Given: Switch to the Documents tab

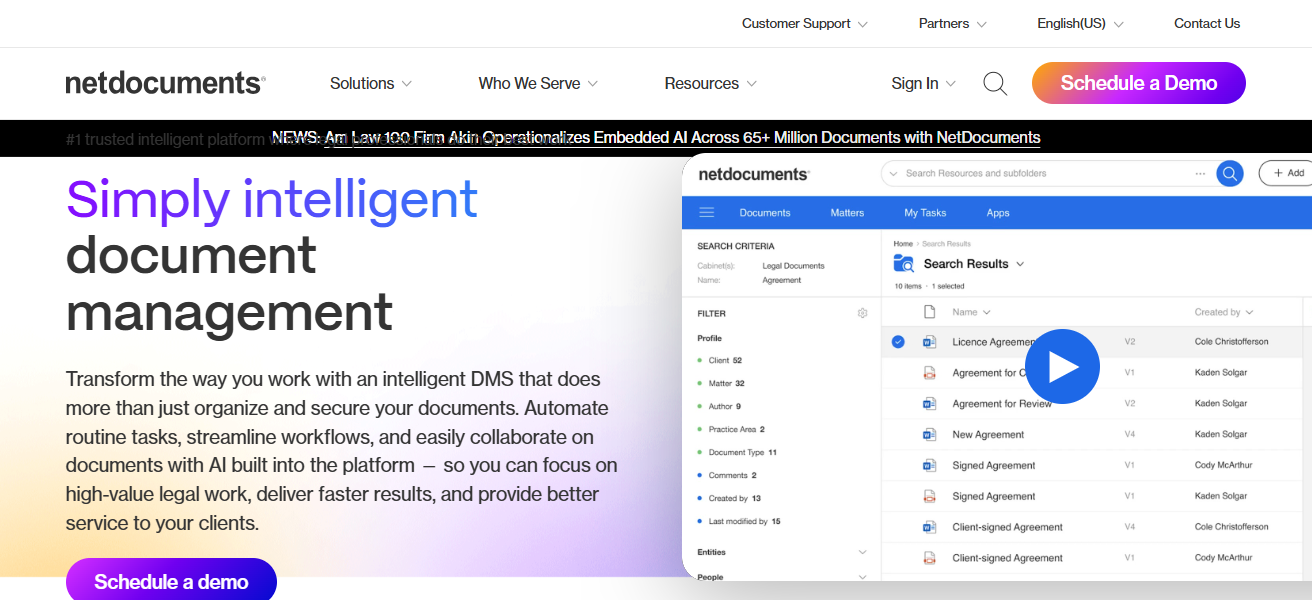Looking at the screenshot, I should [765, 213].
